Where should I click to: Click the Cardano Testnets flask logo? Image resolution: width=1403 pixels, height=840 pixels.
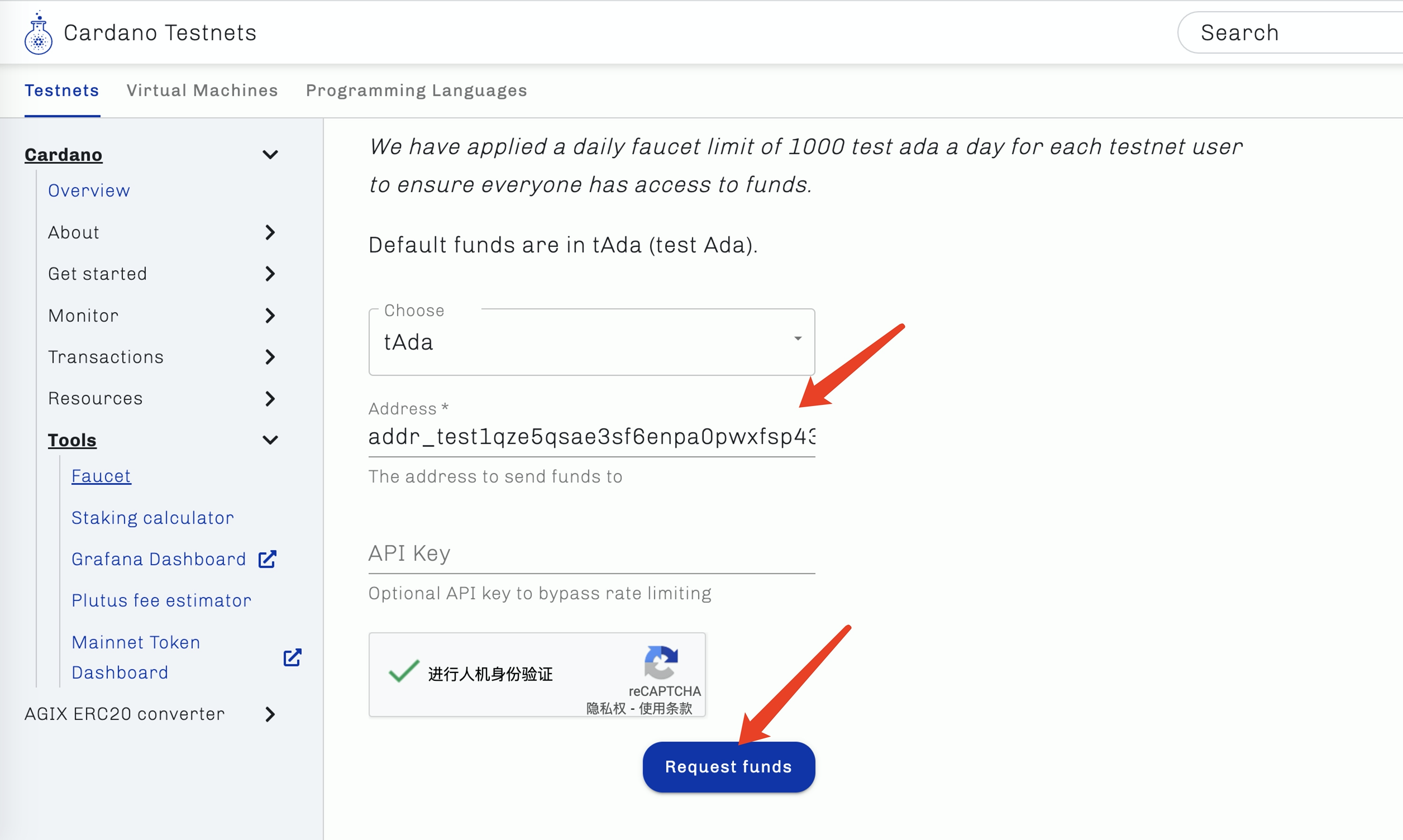39,33
